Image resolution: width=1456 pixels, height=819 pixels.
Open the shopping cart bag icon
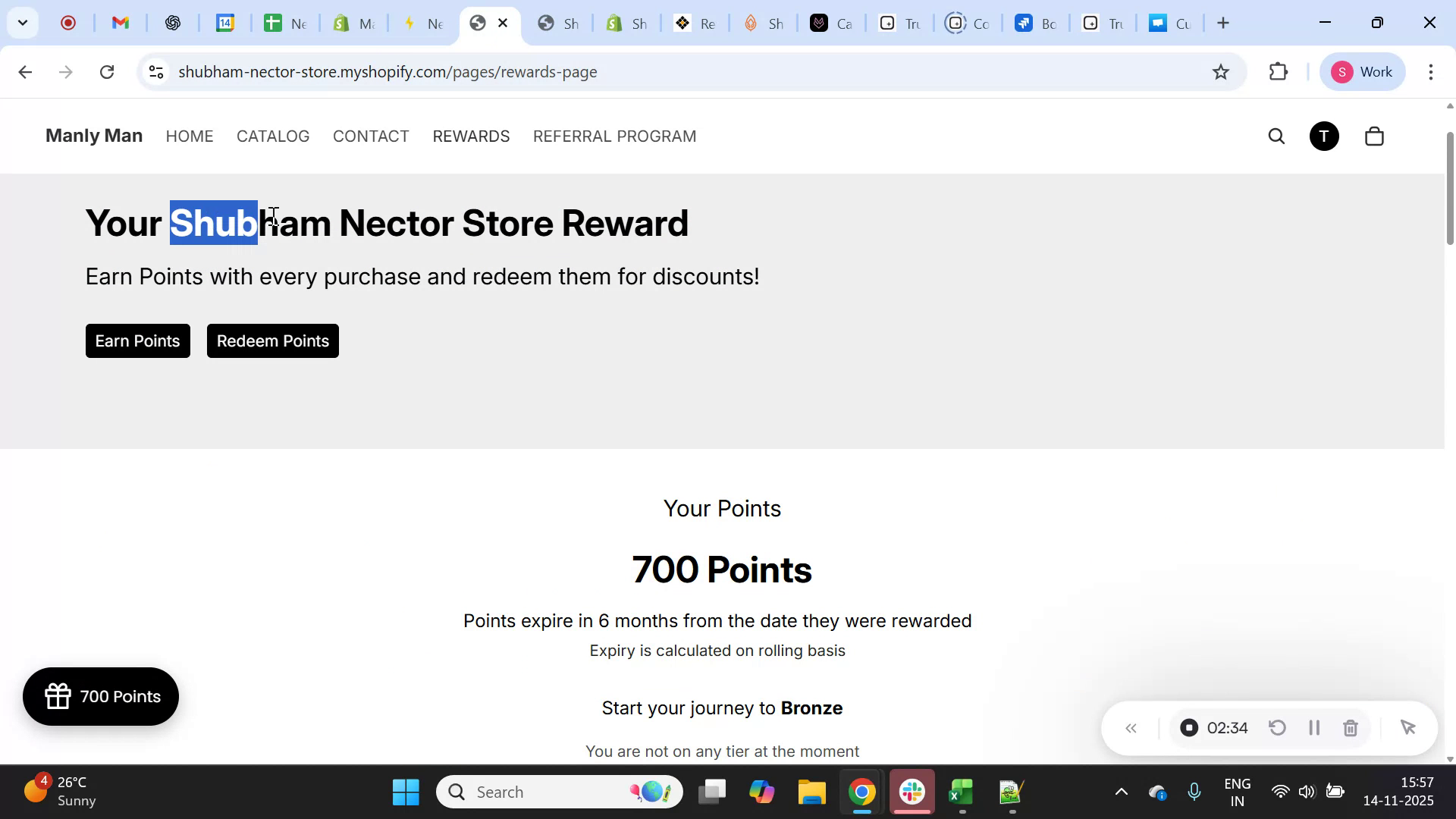click(x=1375, y=136)
